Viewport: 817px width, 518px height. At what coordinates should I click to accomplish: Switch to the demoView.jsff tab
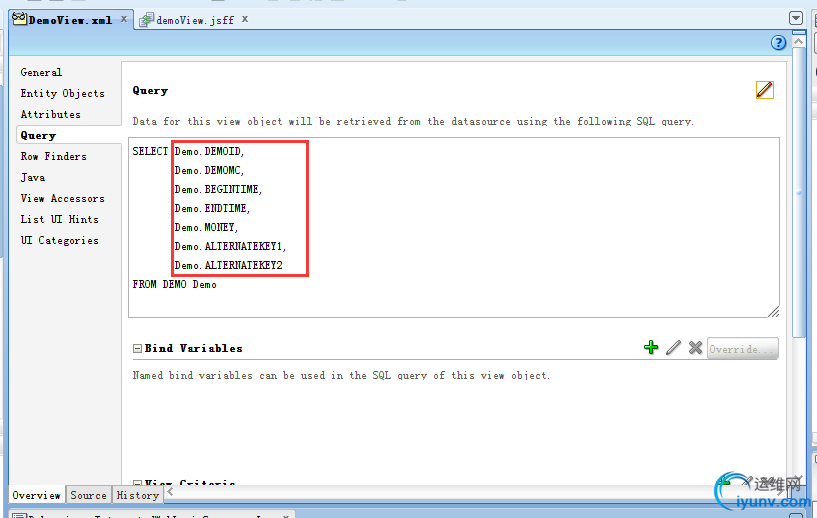tap(195, 20)
